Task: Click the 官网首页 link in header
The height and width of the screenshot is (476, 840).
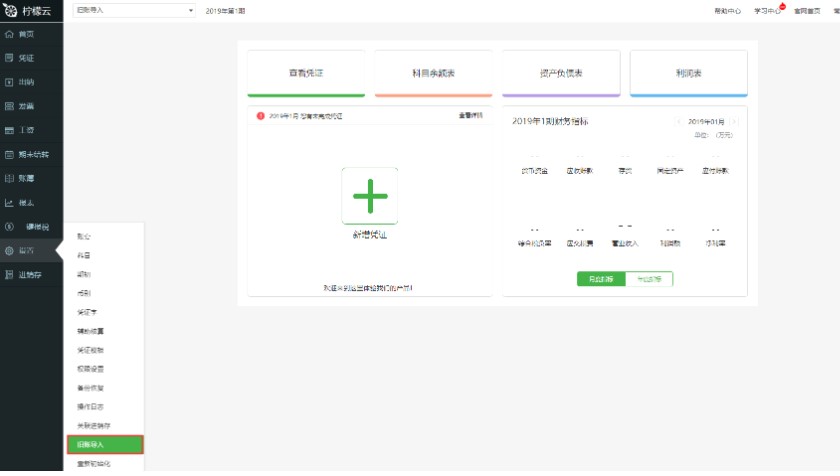Action: (807, 11)
